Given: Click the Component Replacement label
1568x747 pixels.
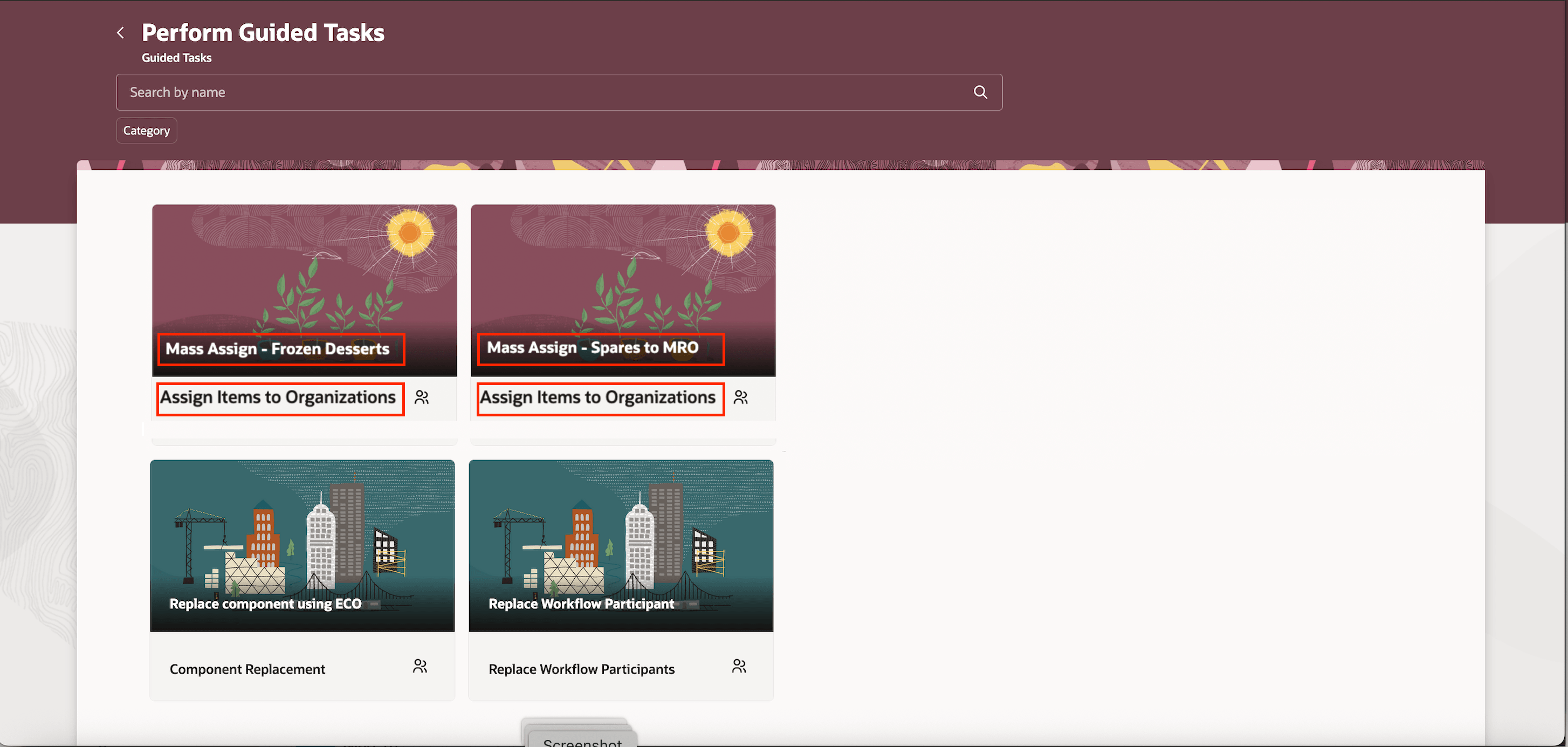Looking at the screenshot, I should point(247,669).
